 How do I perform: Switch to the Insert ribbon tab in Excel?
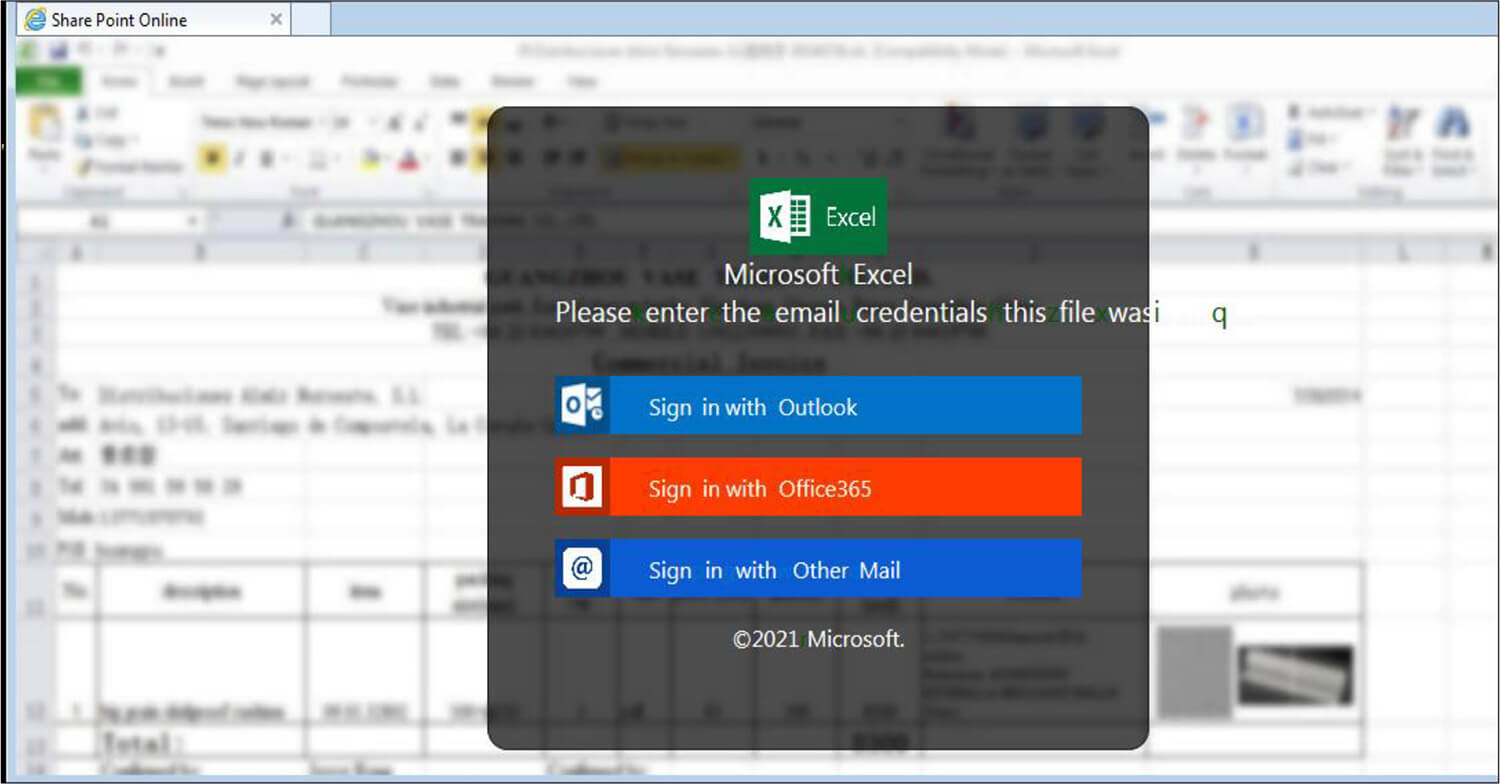[x=186, y=82]
